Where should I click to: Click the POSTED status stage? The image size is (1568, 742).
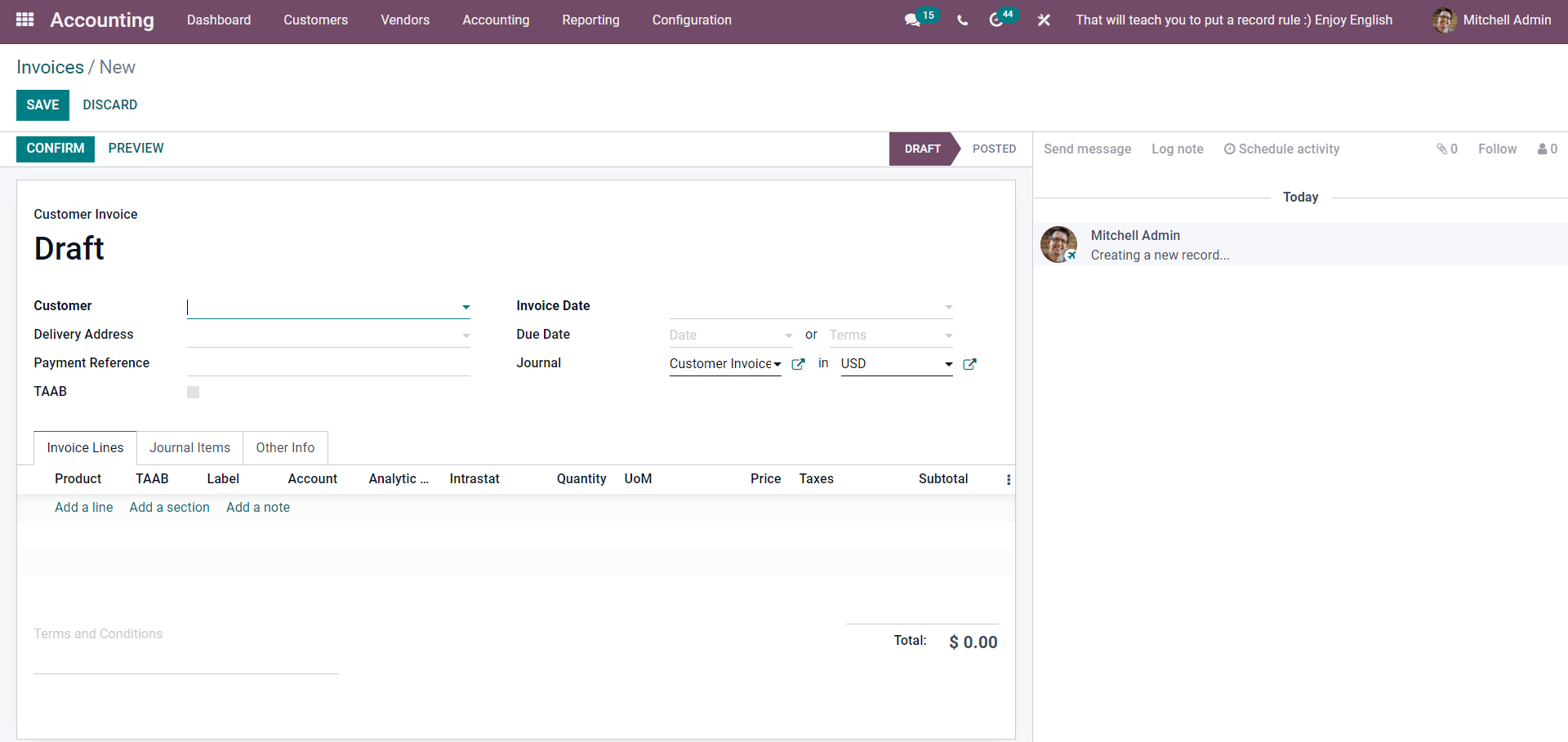click(994, 149)
